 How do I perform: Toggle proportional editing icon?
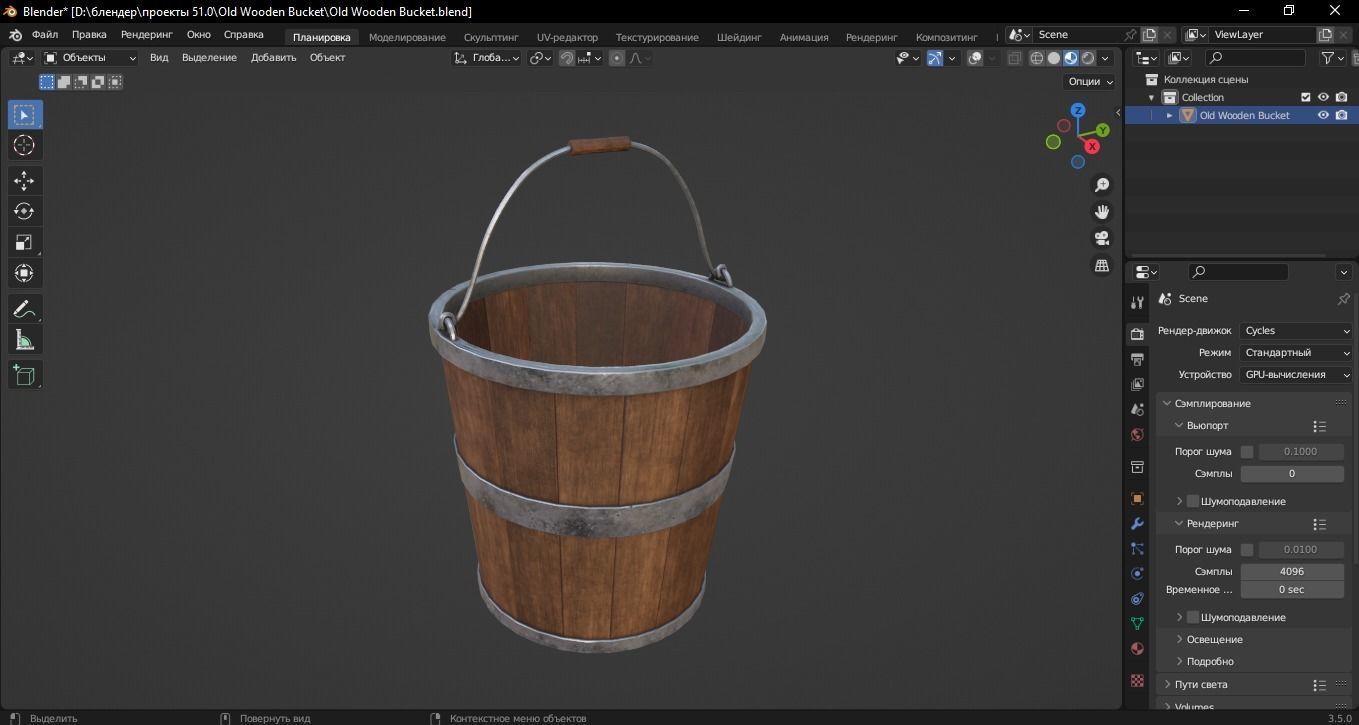(x=617, y=58)
